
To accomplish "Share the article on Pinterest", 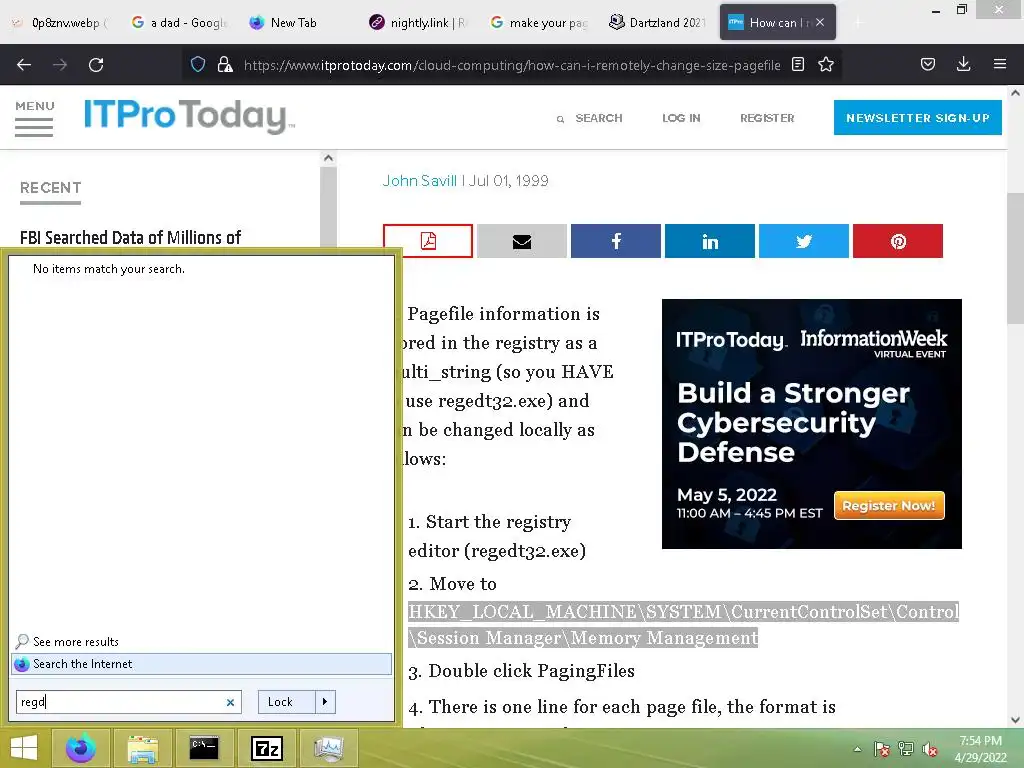I will 898,241.
